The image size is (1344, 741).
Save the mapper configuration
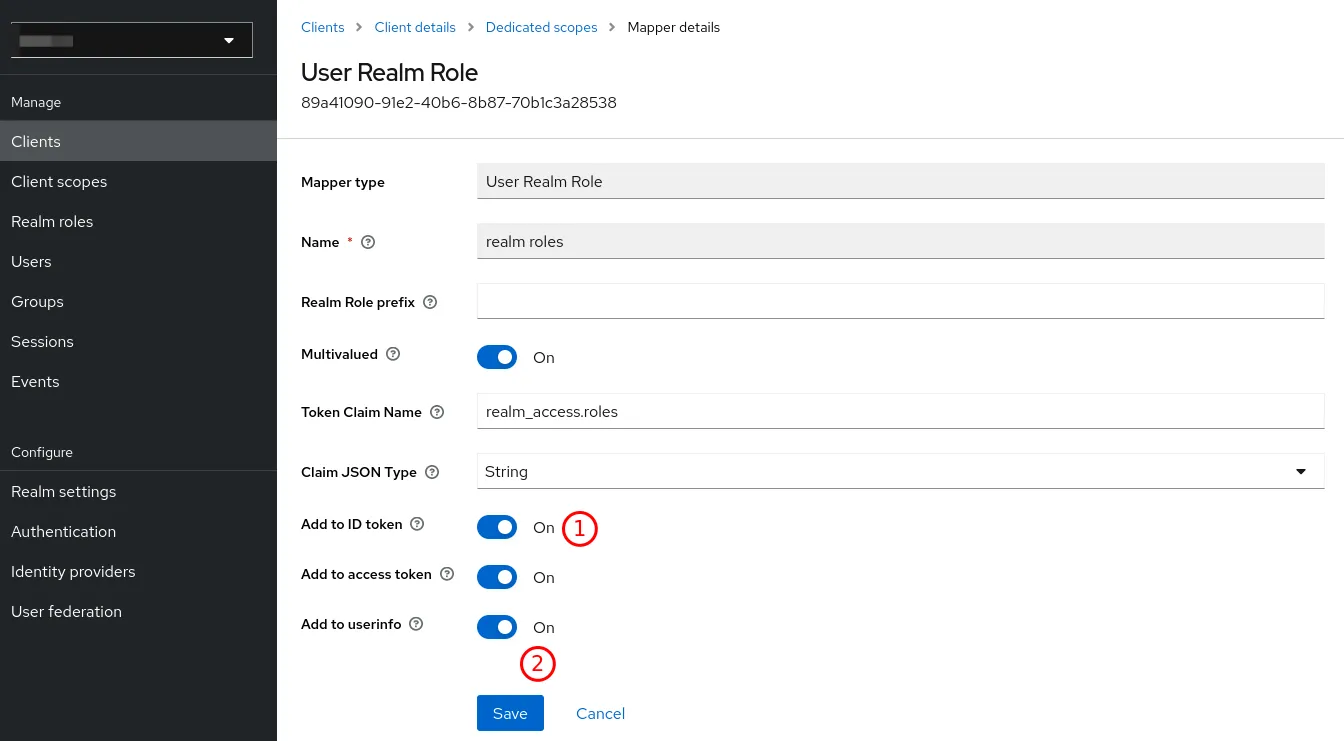click(x=510, y=713)
